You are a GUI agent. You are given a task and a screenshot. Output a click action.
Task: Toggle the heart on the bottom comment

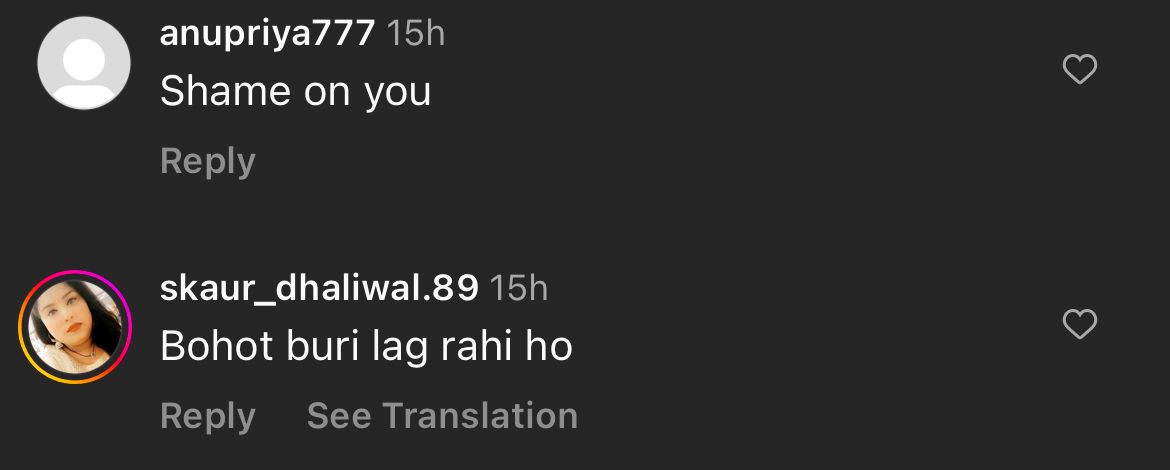[1079, 324]
